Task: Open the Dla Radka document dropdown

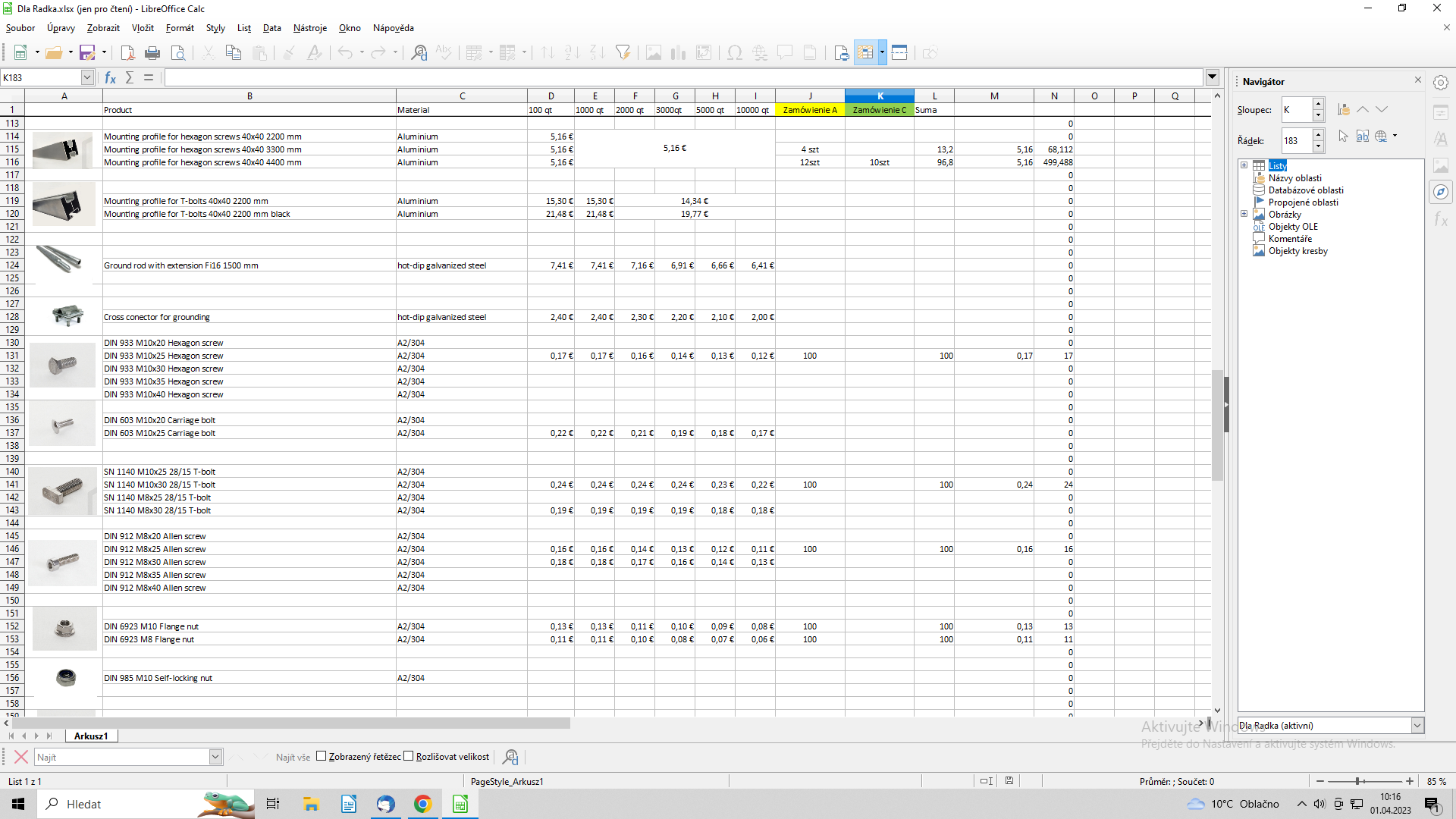Action: pos(1417,726)
